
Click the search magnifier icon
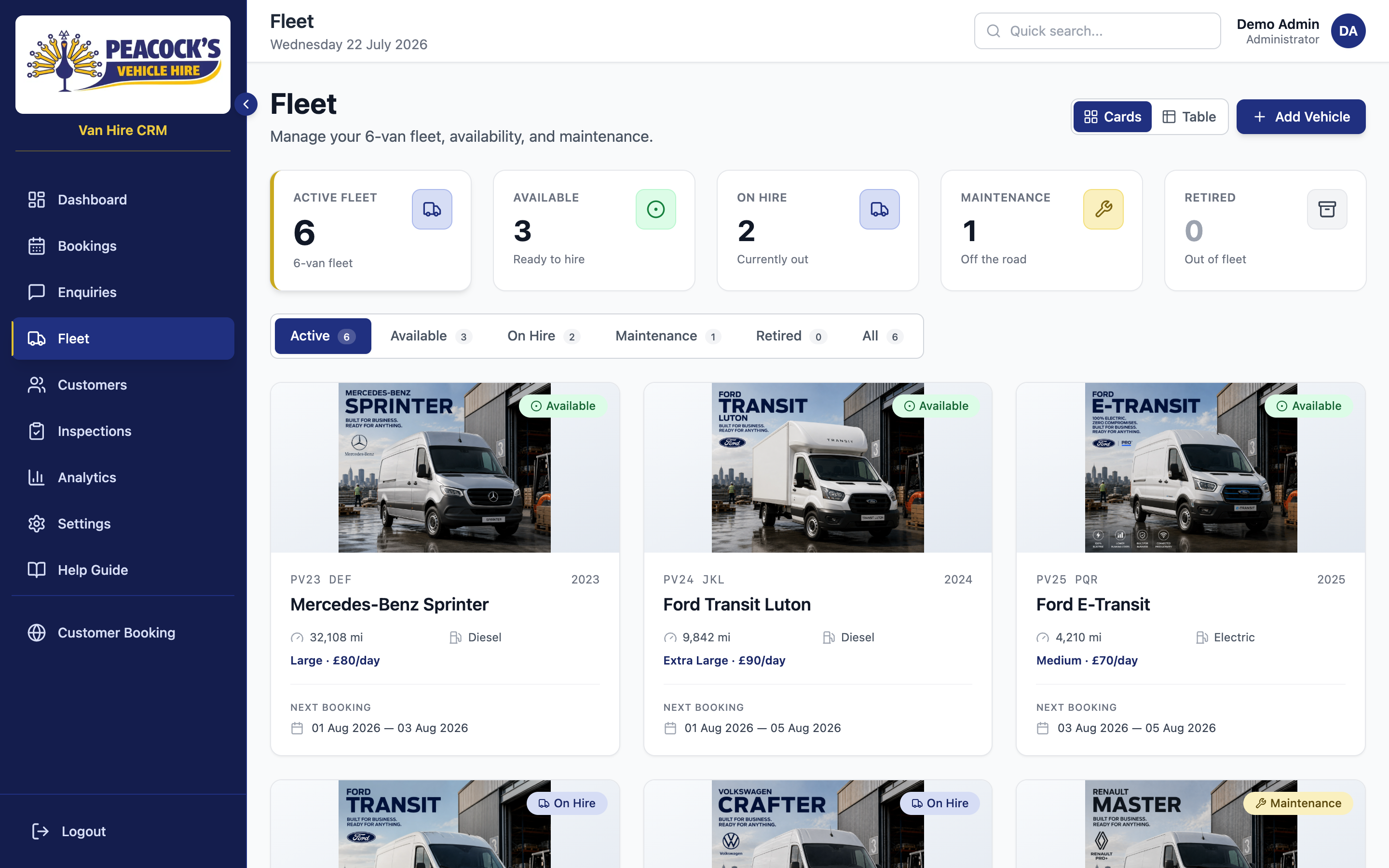[994, 31]
